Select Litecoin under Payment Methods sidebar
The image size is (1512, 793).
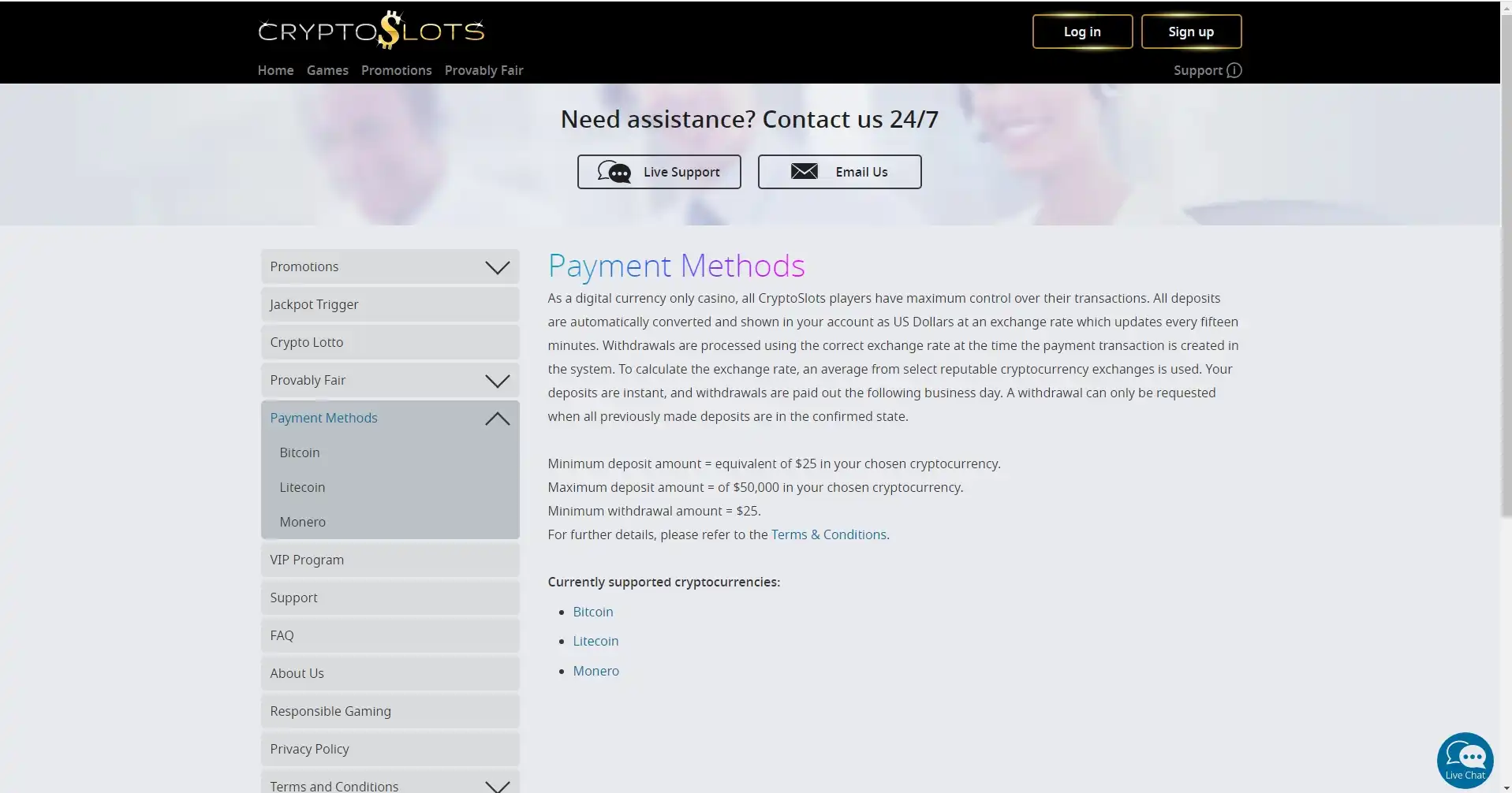click(302, 487)
